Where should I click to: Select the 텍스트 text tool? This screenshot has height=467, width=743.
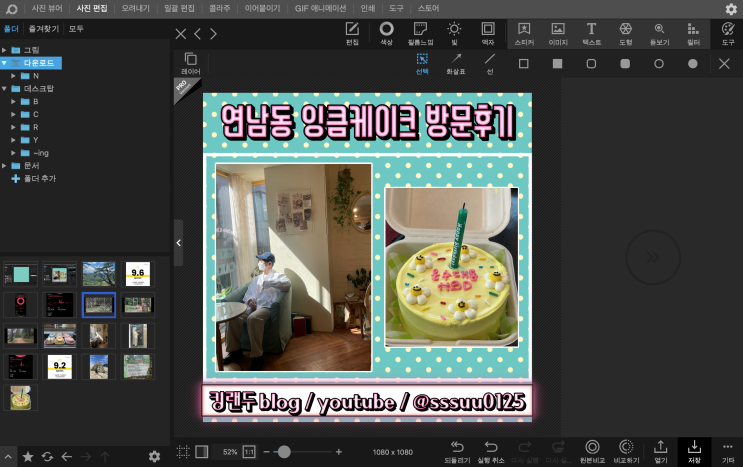[x=591, y=34]
